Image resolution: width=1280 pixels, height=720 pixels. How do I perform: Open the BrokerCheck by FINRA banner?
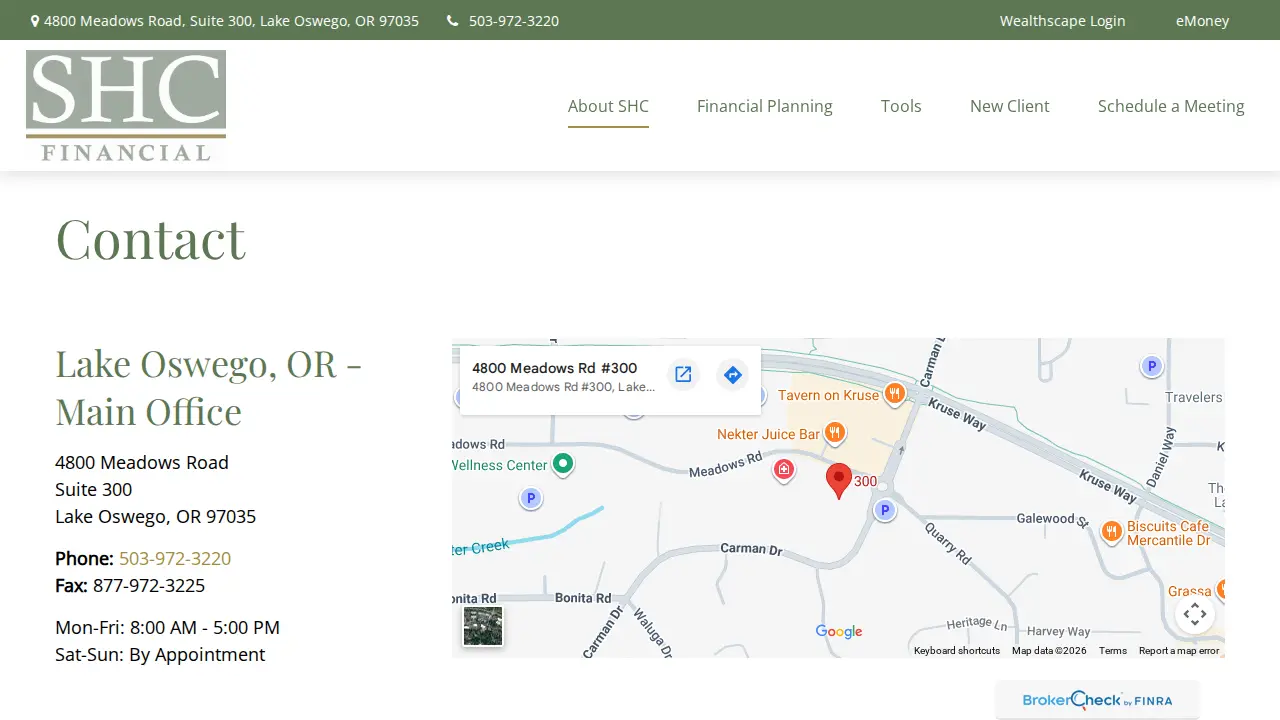point(1097,700)
